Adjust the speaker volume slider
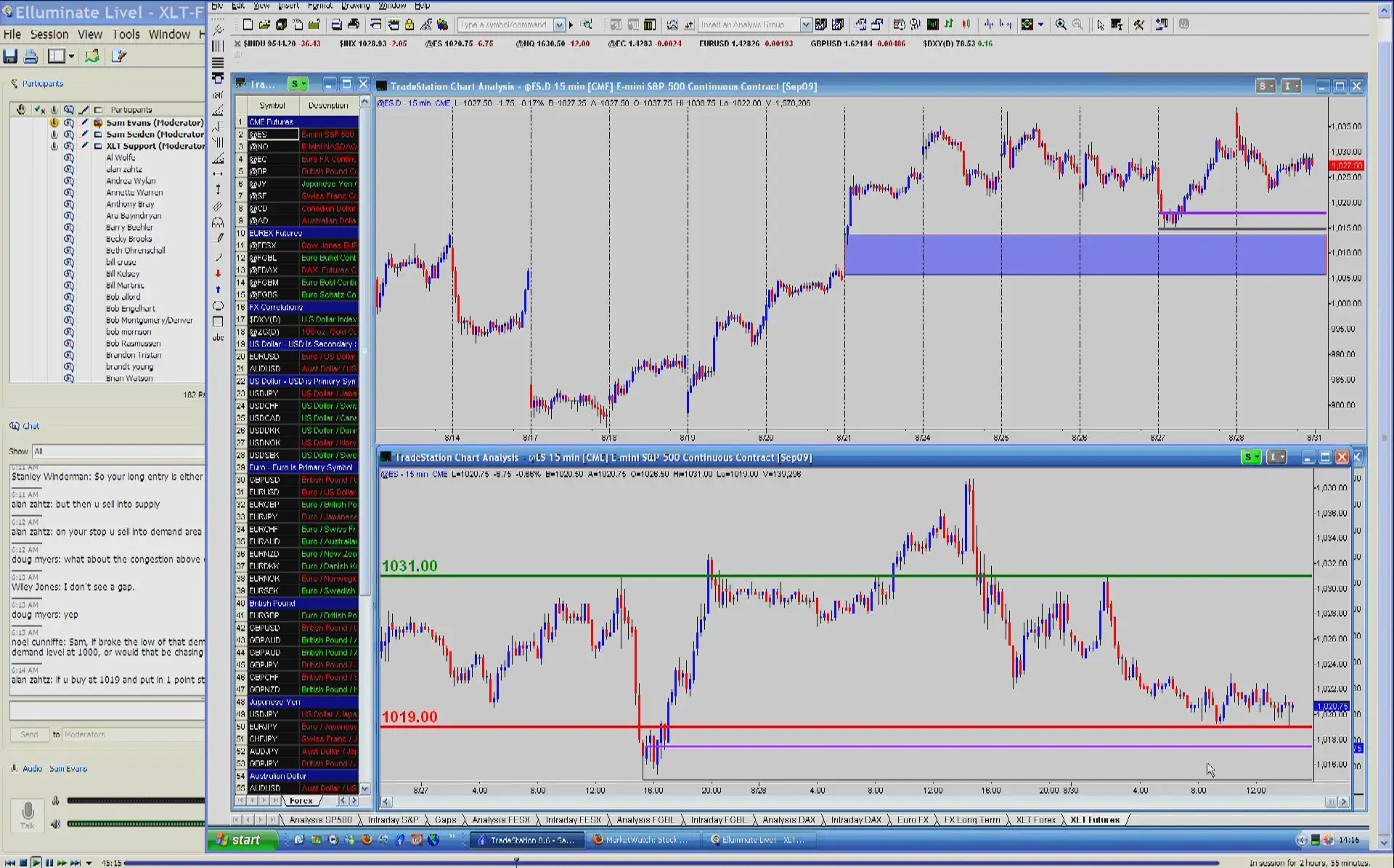The width and height of the screenshot is (1394, 868). [x=136, y=824]
